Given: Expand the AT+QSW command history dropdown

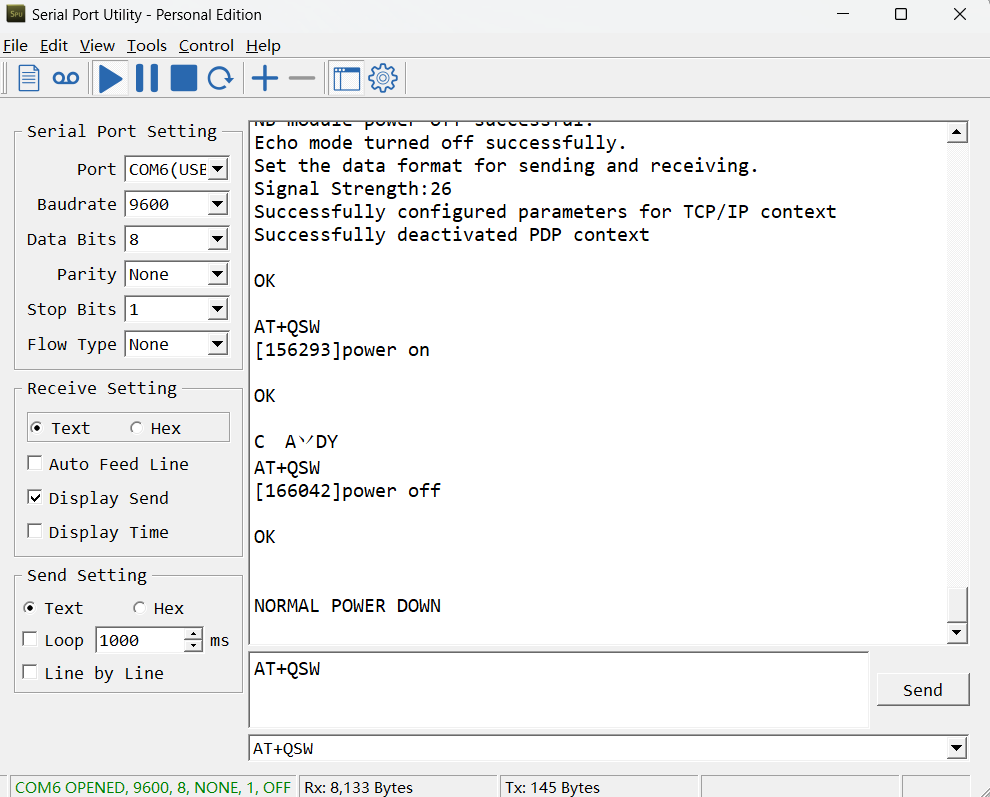Looking at the screenshot, I should pos(957,748).
